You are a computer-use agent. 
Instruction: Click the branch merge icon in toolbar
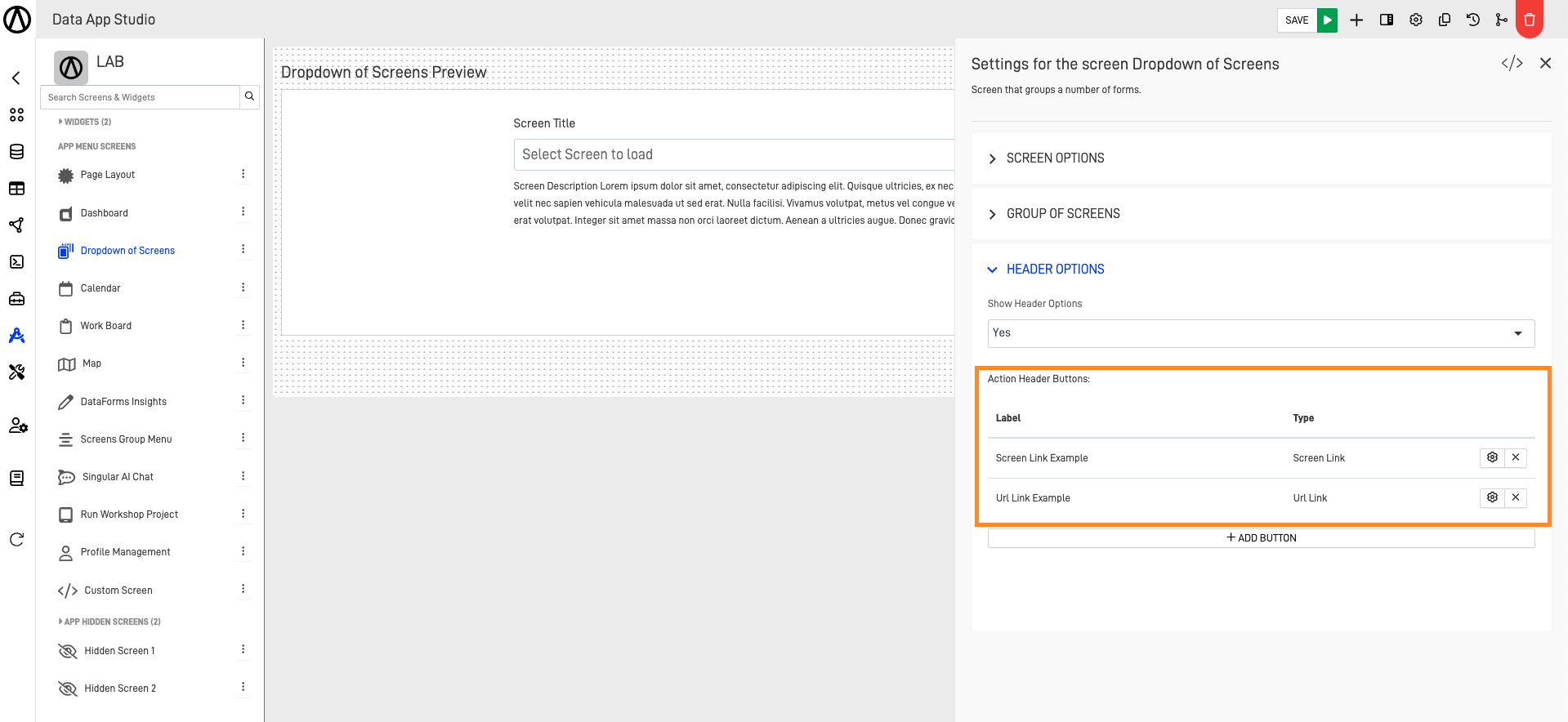1502,20
